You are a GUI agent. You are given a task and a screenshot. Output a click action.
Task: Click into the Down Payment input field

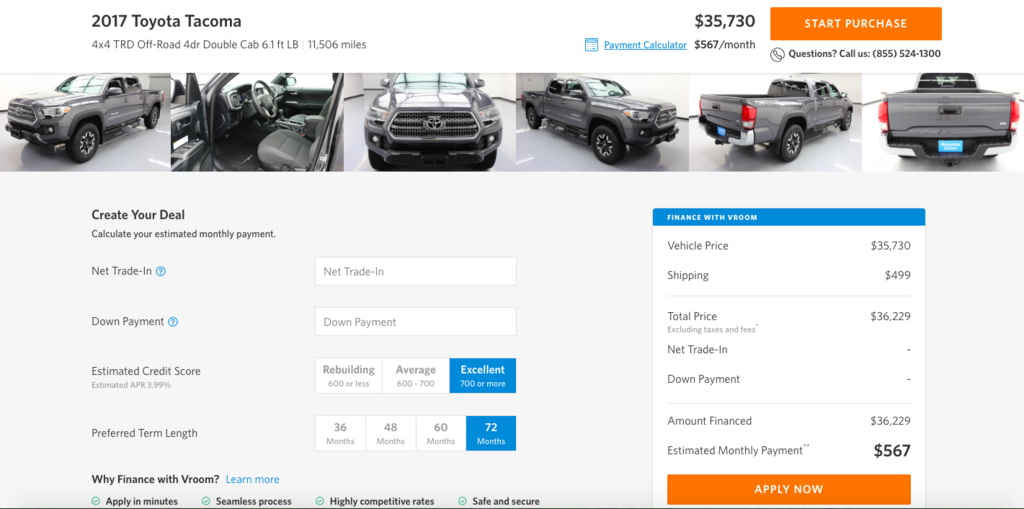(x=415, y=322)
